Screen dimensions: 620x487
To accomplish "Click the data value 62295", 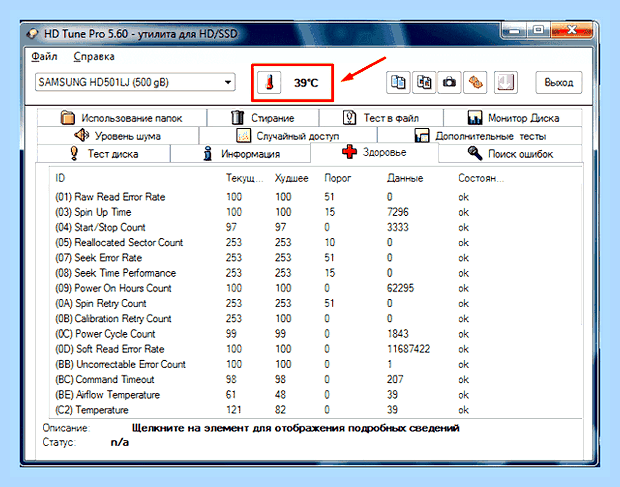I will click(x=400, y=288).
